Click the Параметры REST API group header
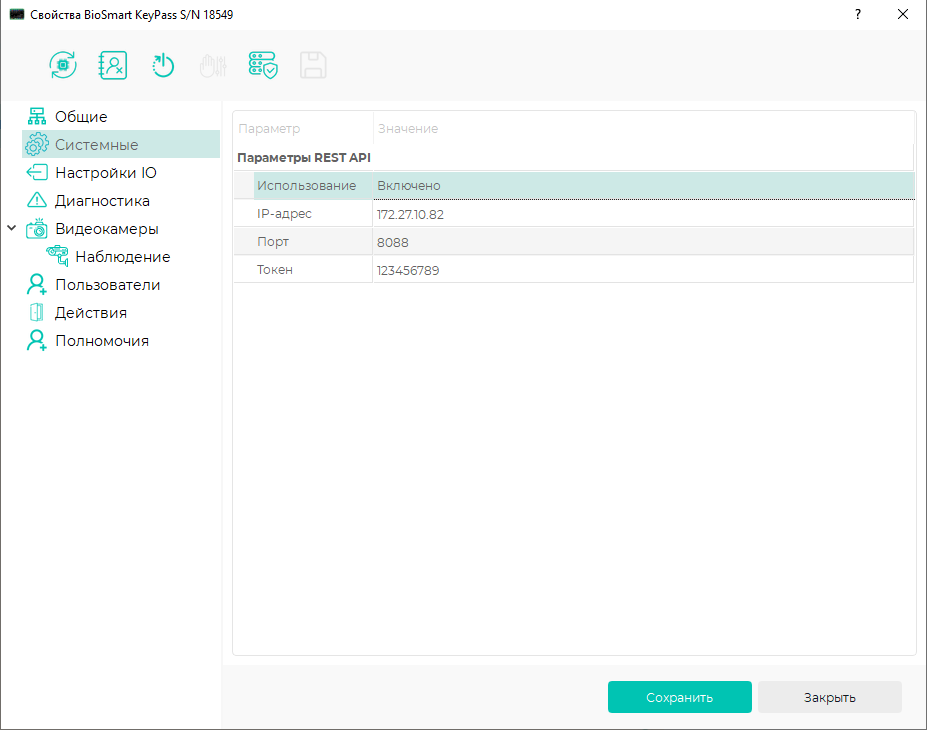The width and height of the screenshot is (927, 730). pyautogui.click(x=304, y=158)
